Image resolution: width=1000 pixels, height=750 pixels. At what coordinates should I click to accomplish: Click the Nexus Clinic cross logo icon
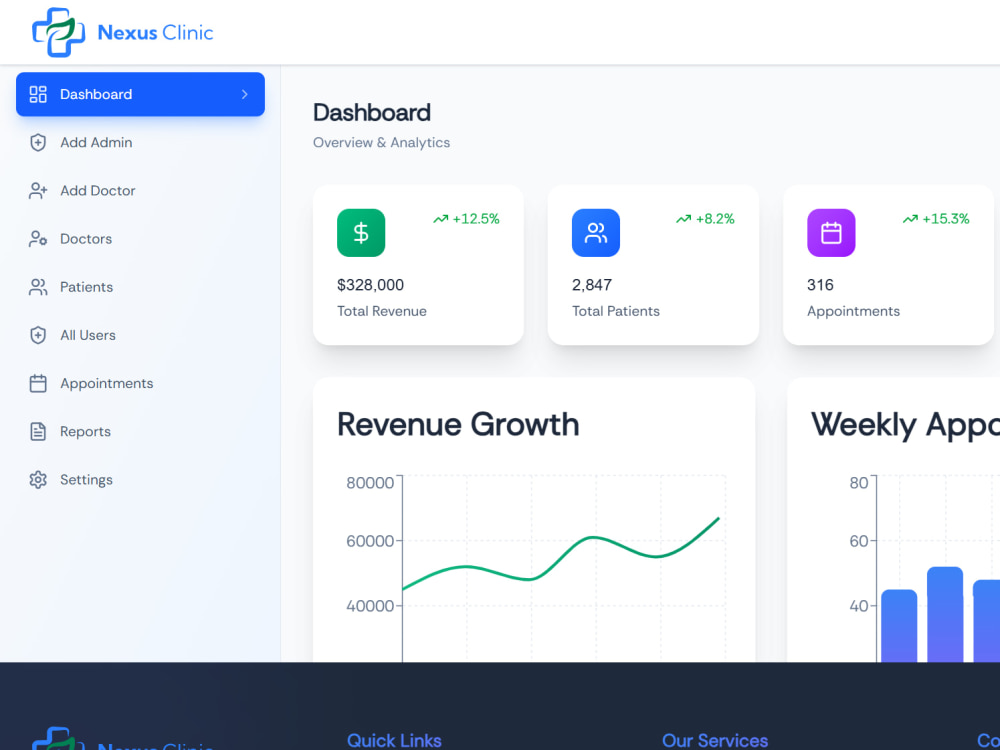58,32
